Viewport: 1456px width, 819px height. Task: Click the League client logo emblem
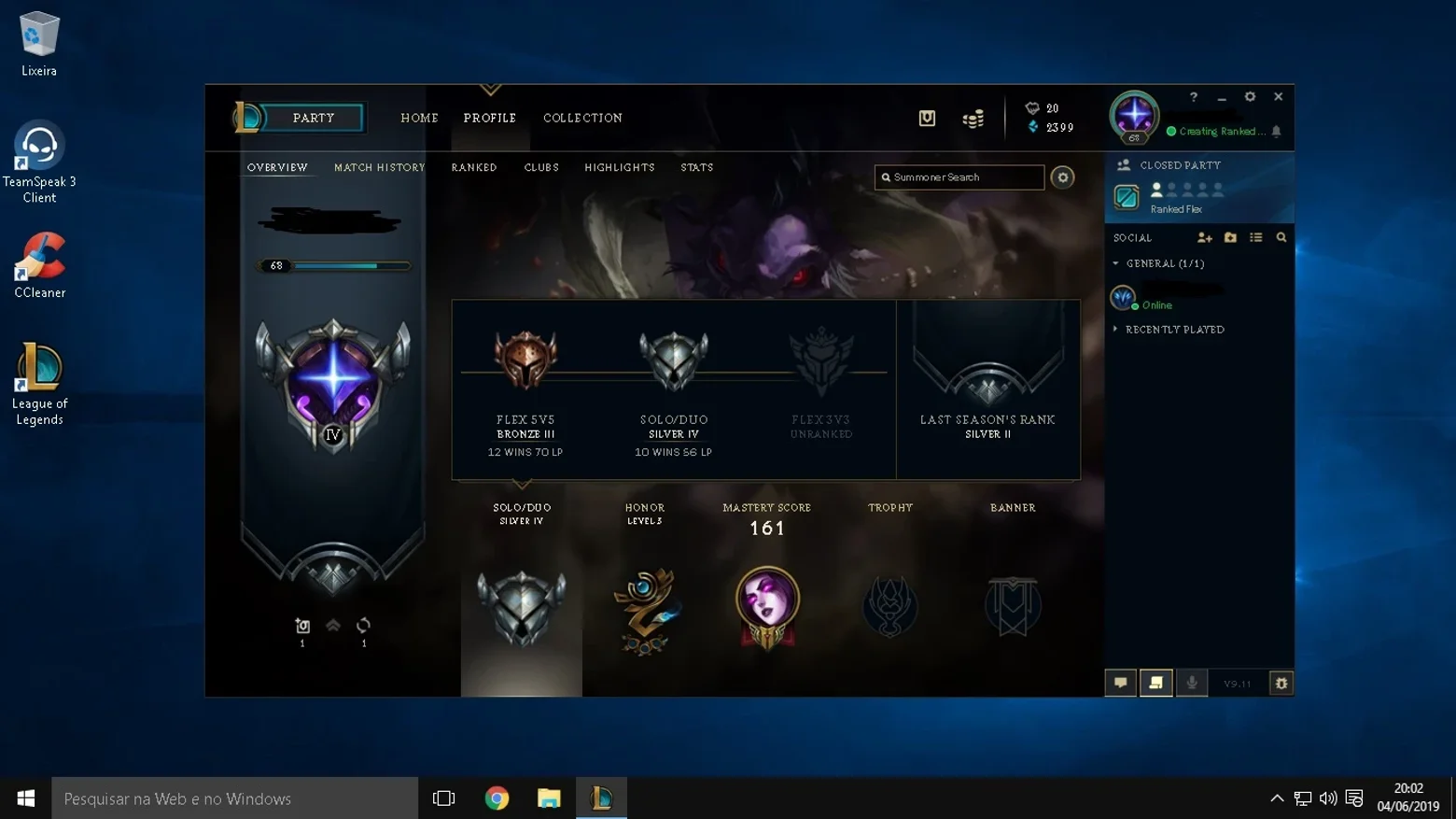pyautogui.click(x=247, y=118)
